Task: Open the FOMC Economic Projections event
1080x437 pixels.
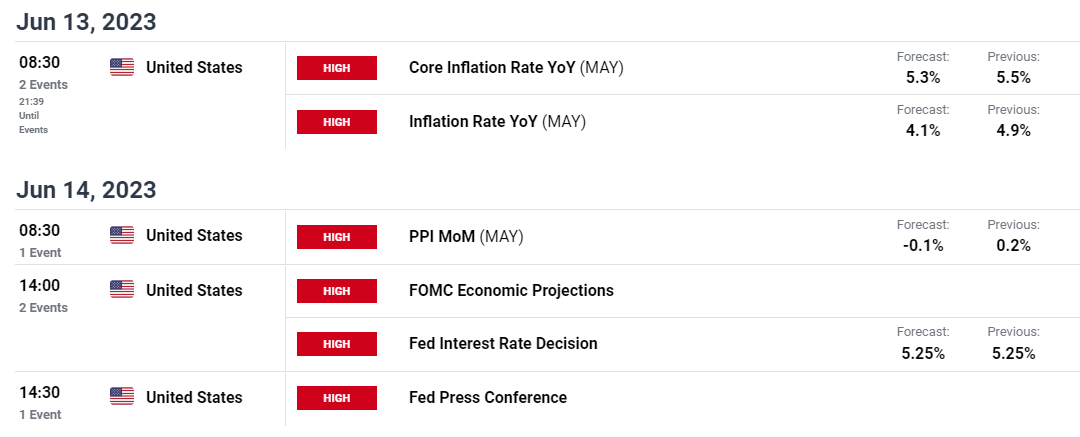Action: (x=511, y=290)
